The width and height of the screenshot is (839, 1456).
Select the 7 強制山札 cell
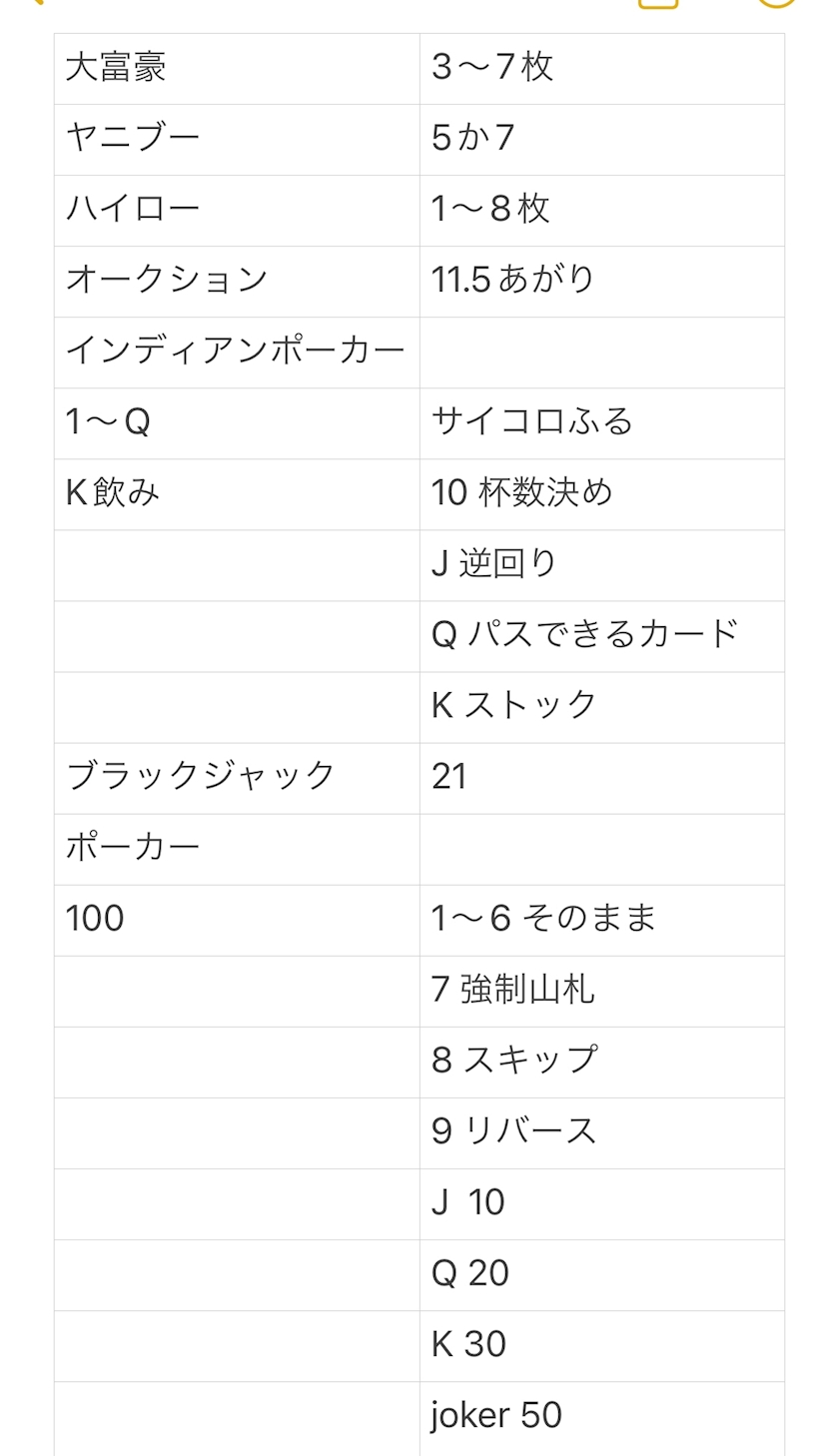pyautogui.click(x=602, y=991)
